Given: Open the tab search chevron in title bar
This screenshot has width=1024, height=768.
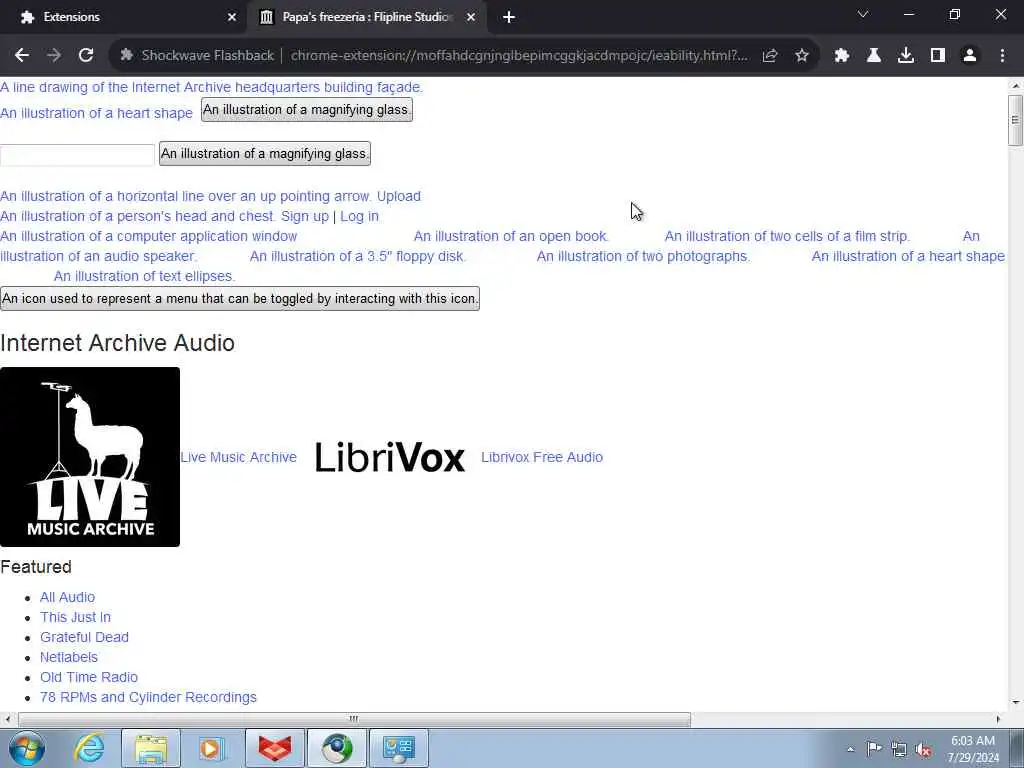Looking at the screenshot, I should coord(863,14).
